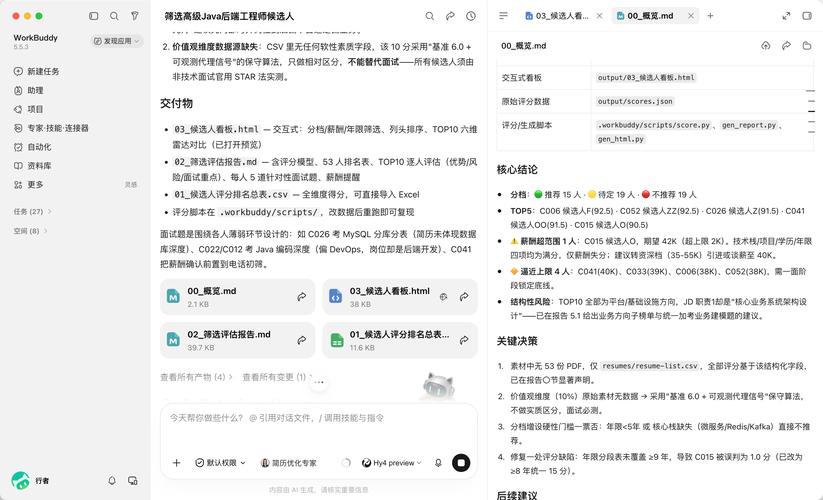
Task: Open 专家·技能·连接器 in sidebar
Action: pyautogui.click(x=51, y=128)
